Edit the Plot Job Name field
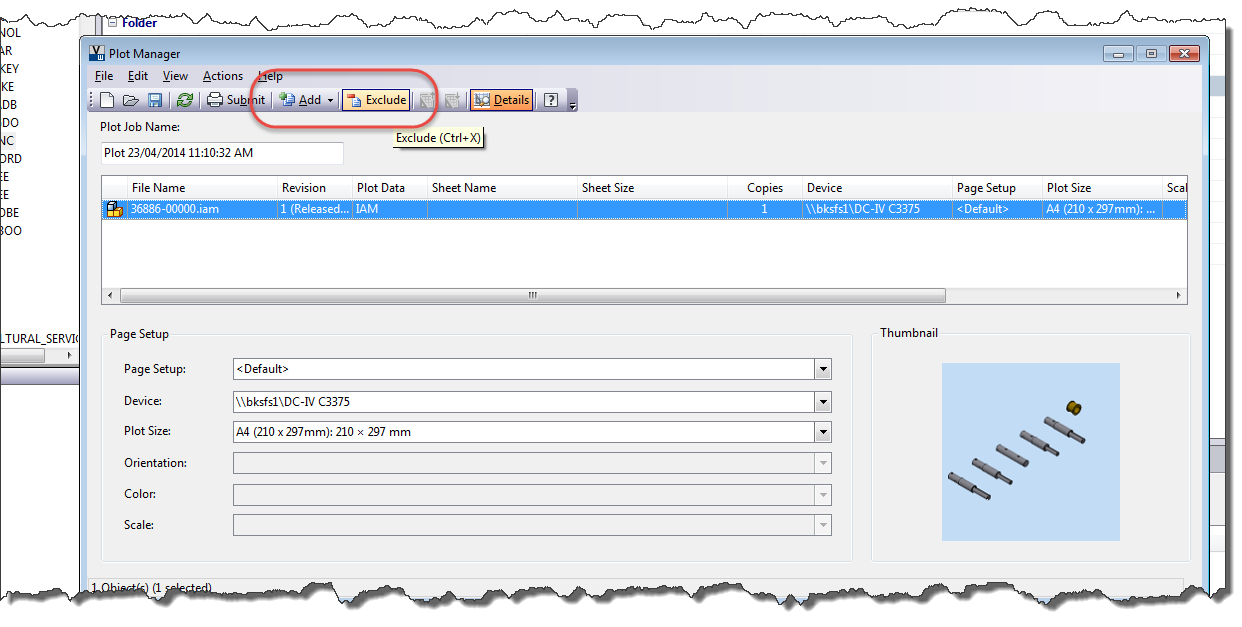 point(220,153)
